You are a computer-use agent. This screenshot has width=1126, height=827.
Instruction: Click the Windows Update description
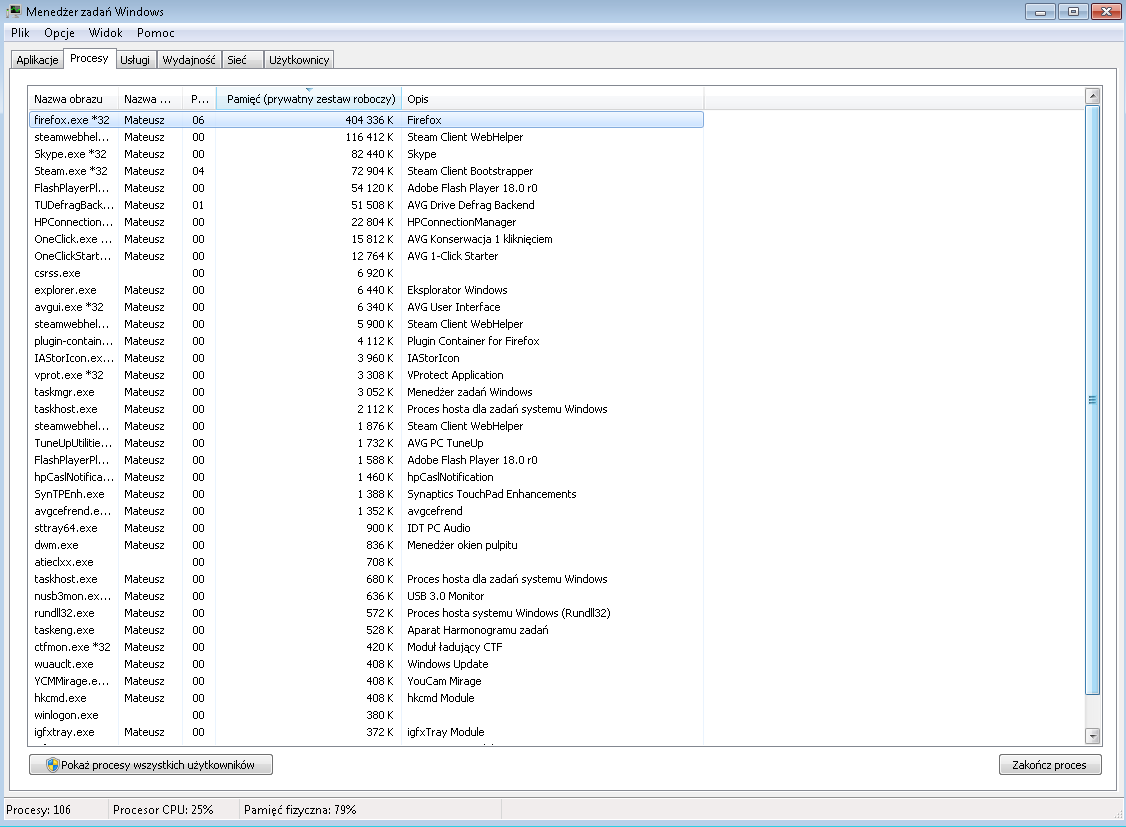click(x=447, y=664)
